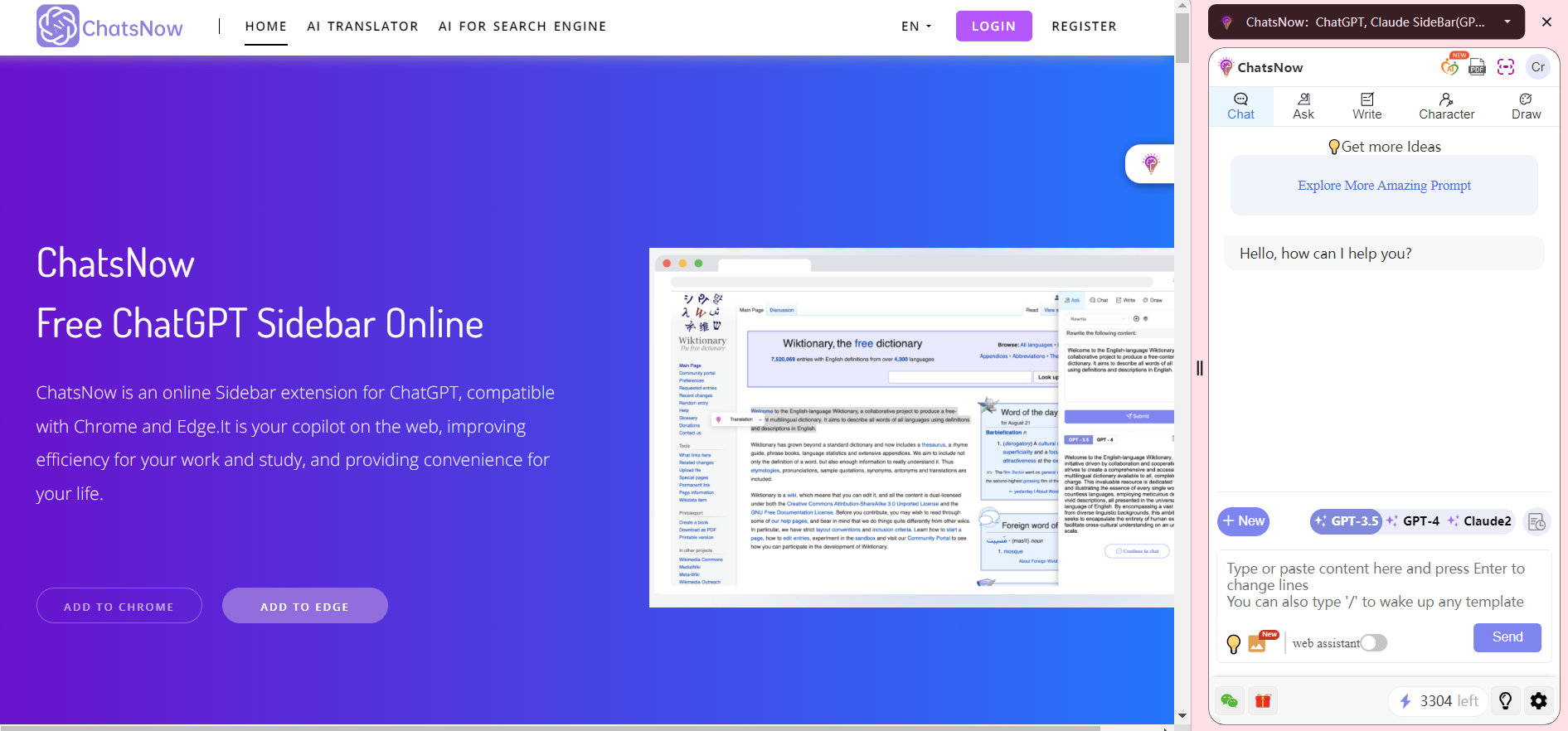Image resolution: width=1568 pixels, height=731 pixels.
Task: Switch to the Ask tab
Action: (1303, 107)
